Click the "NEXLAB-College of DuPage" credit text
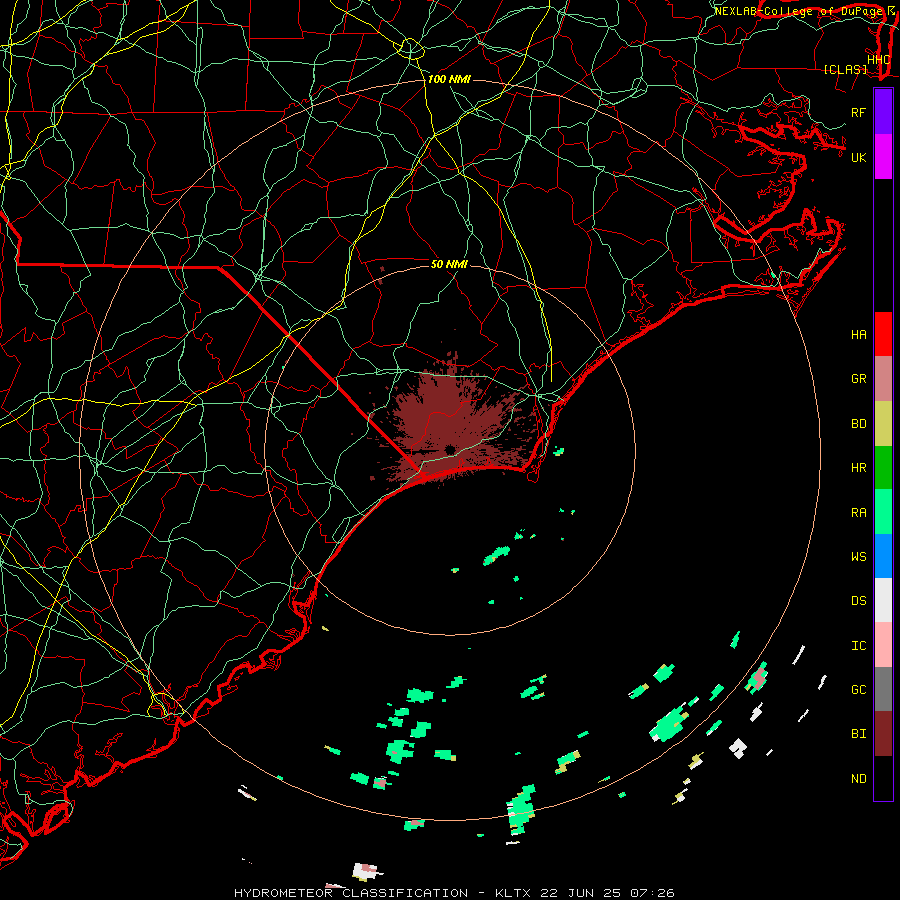The image size is (900, 900). [797, 11]
